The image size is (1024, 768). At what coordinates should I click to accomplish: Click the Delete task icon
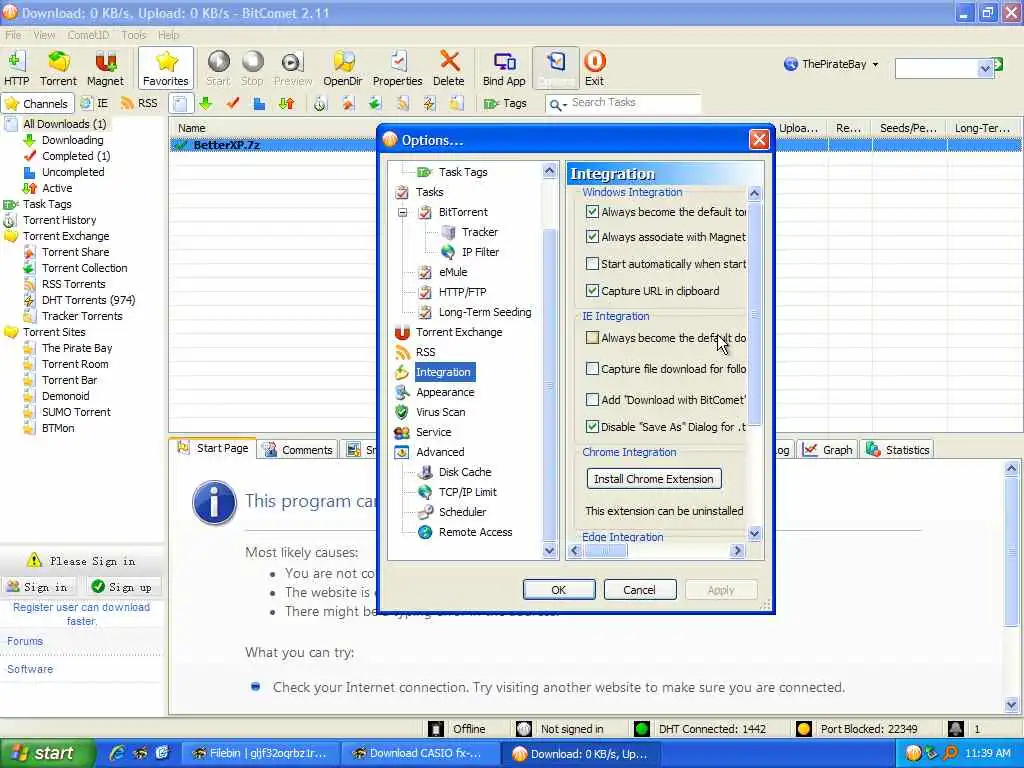(x=449, y=68)
